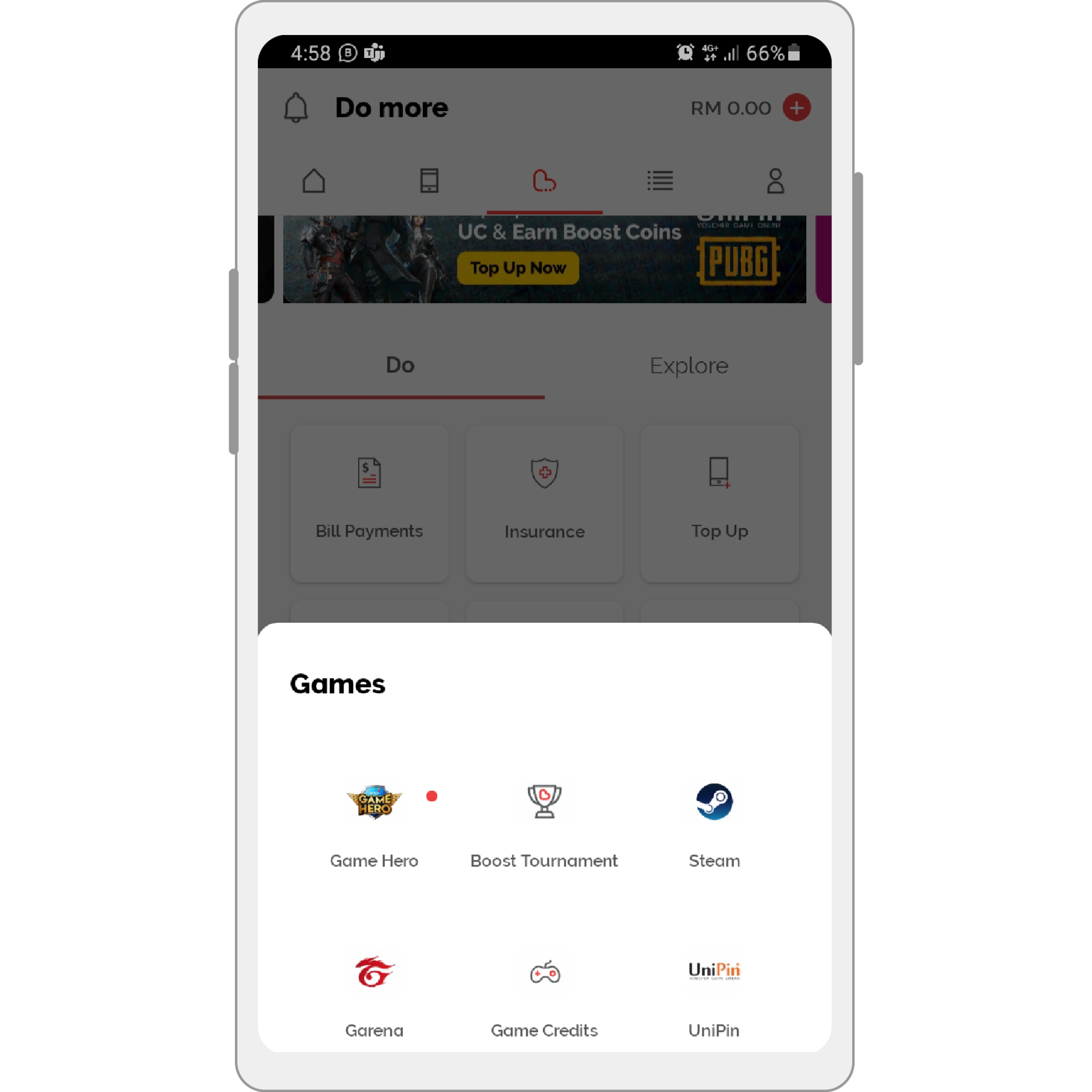The image size is (1092, 1092).
Task: Select UniPin payment platform
Action: pyautogui.click(x=714, y=989)
